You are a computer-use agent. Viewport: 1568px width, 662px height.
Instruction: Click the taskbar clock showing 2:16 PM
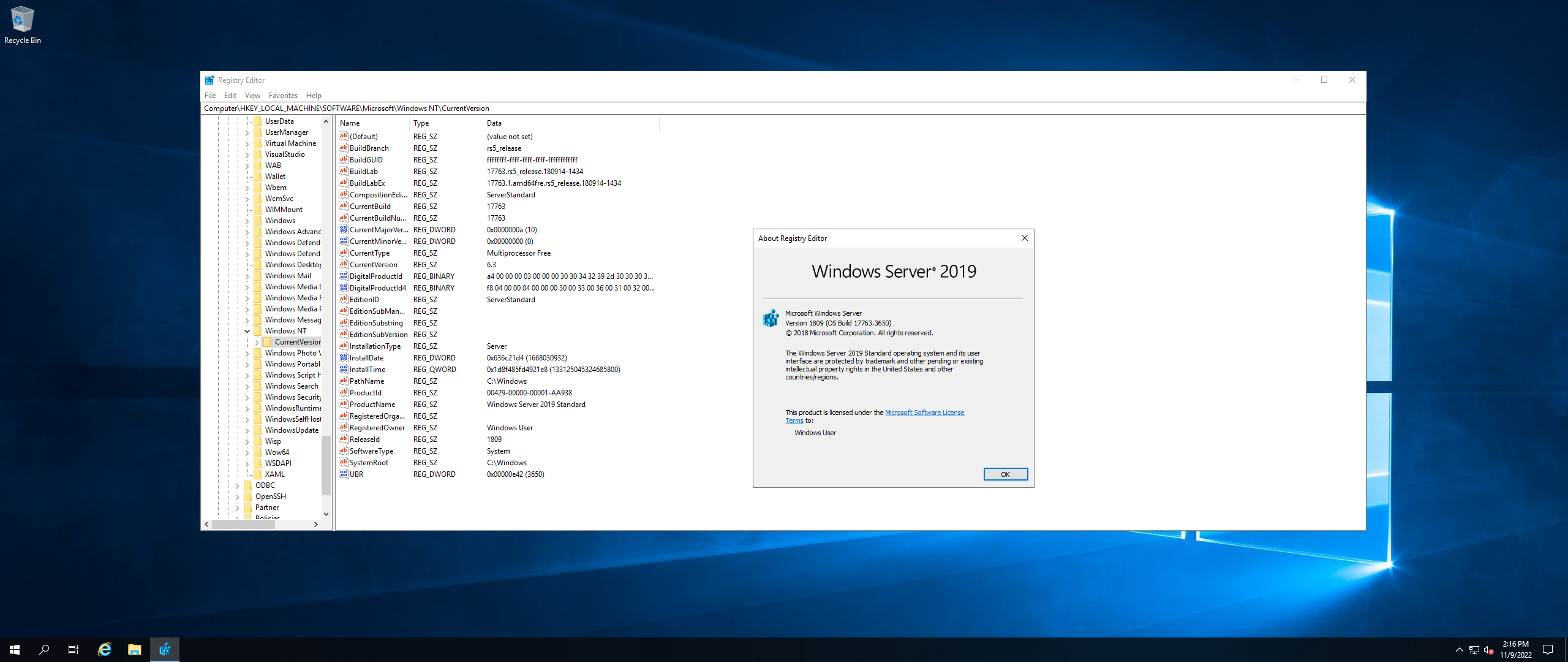point(1515,644)
